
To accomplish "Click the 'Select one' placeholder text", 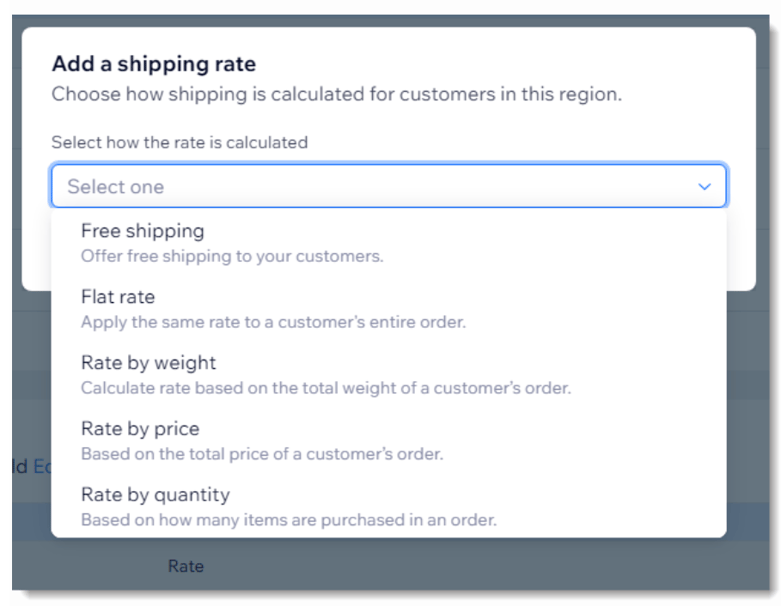I will coord(116,187).
